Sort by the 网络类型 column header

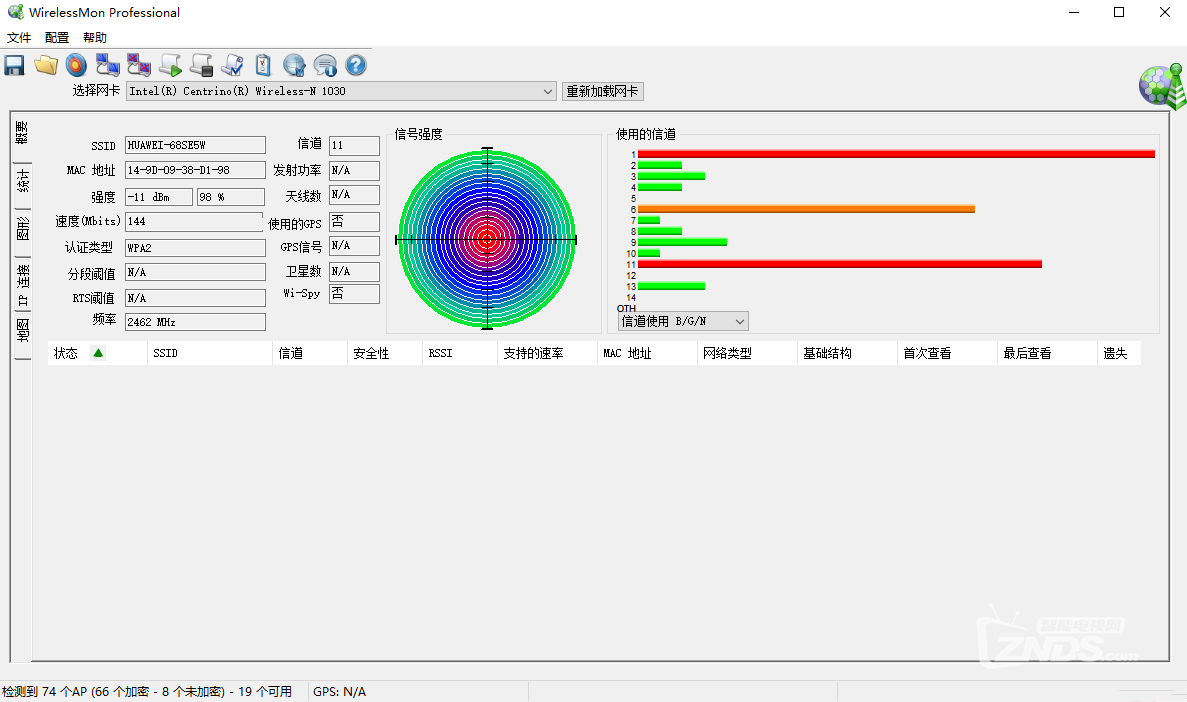coord(747,353)
